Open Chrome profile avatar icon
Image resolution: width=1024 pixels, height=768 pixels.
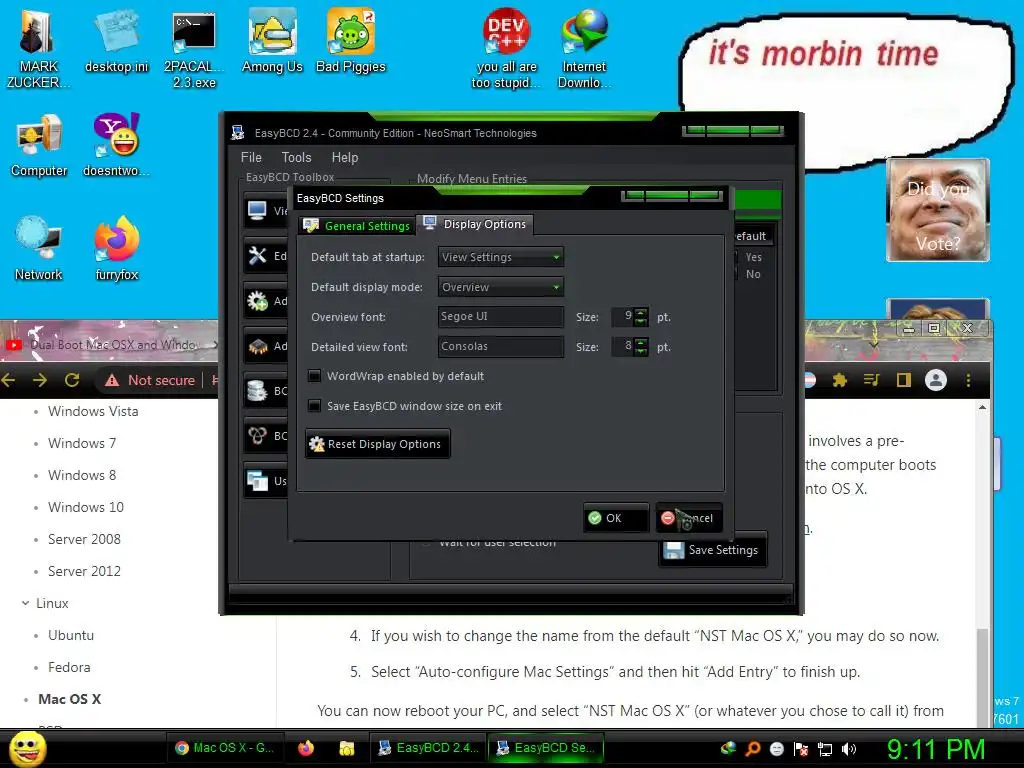tap(936, 380)
